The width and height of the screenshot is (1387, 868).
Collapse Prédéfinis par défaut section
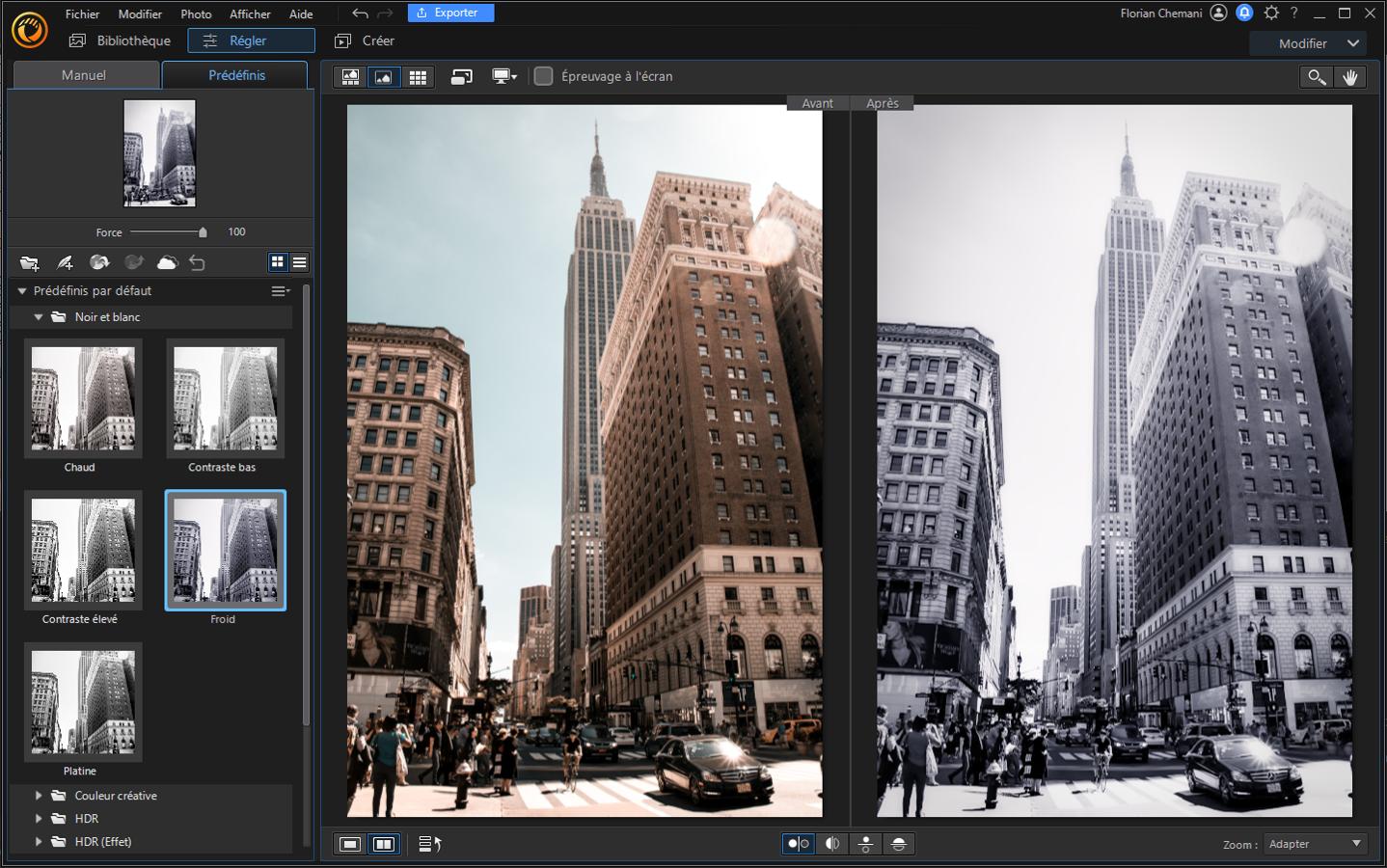(22, 290)
